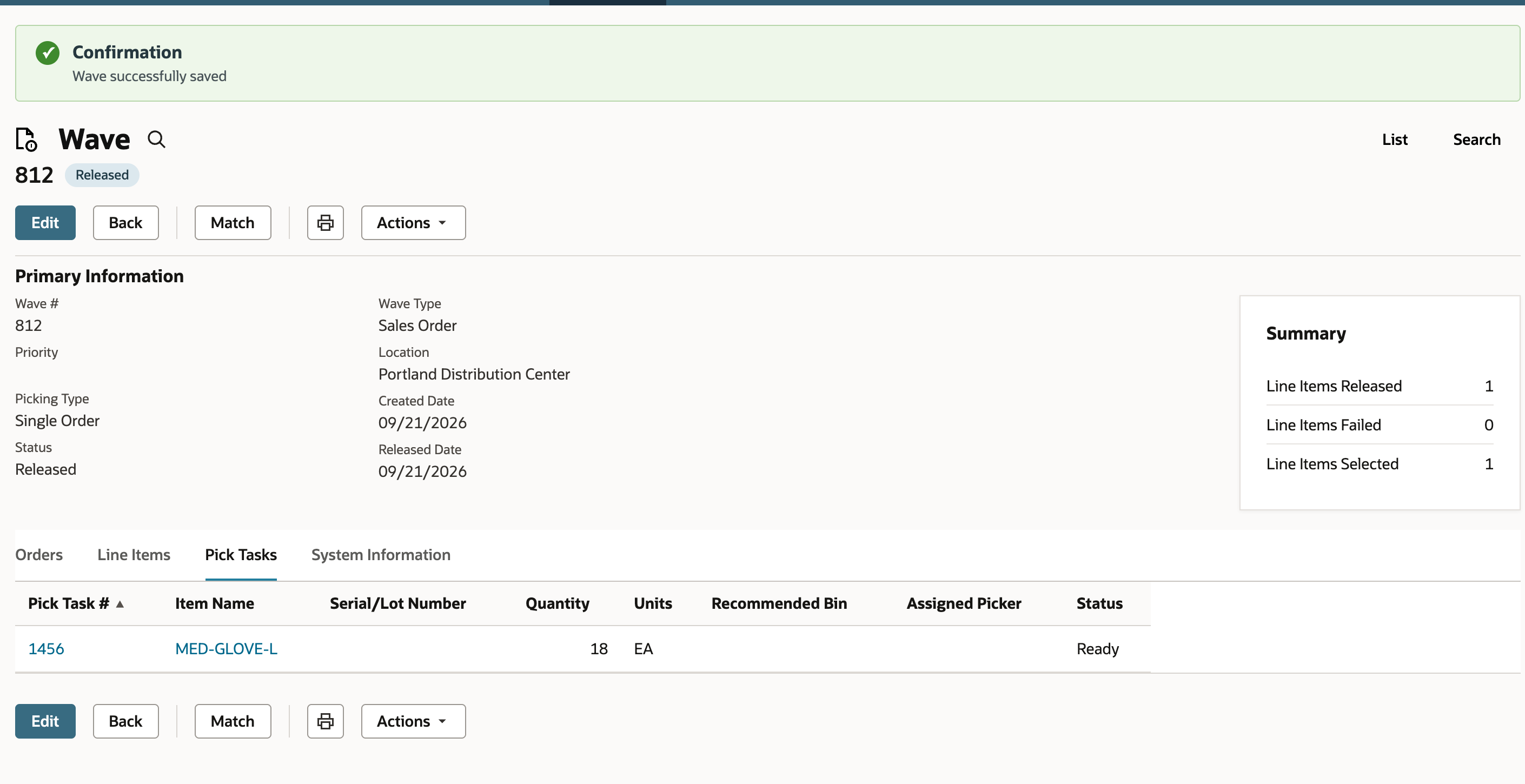The image size is (1525, 784).
Task: Click the bottom Match button
Action: (233, 721)
